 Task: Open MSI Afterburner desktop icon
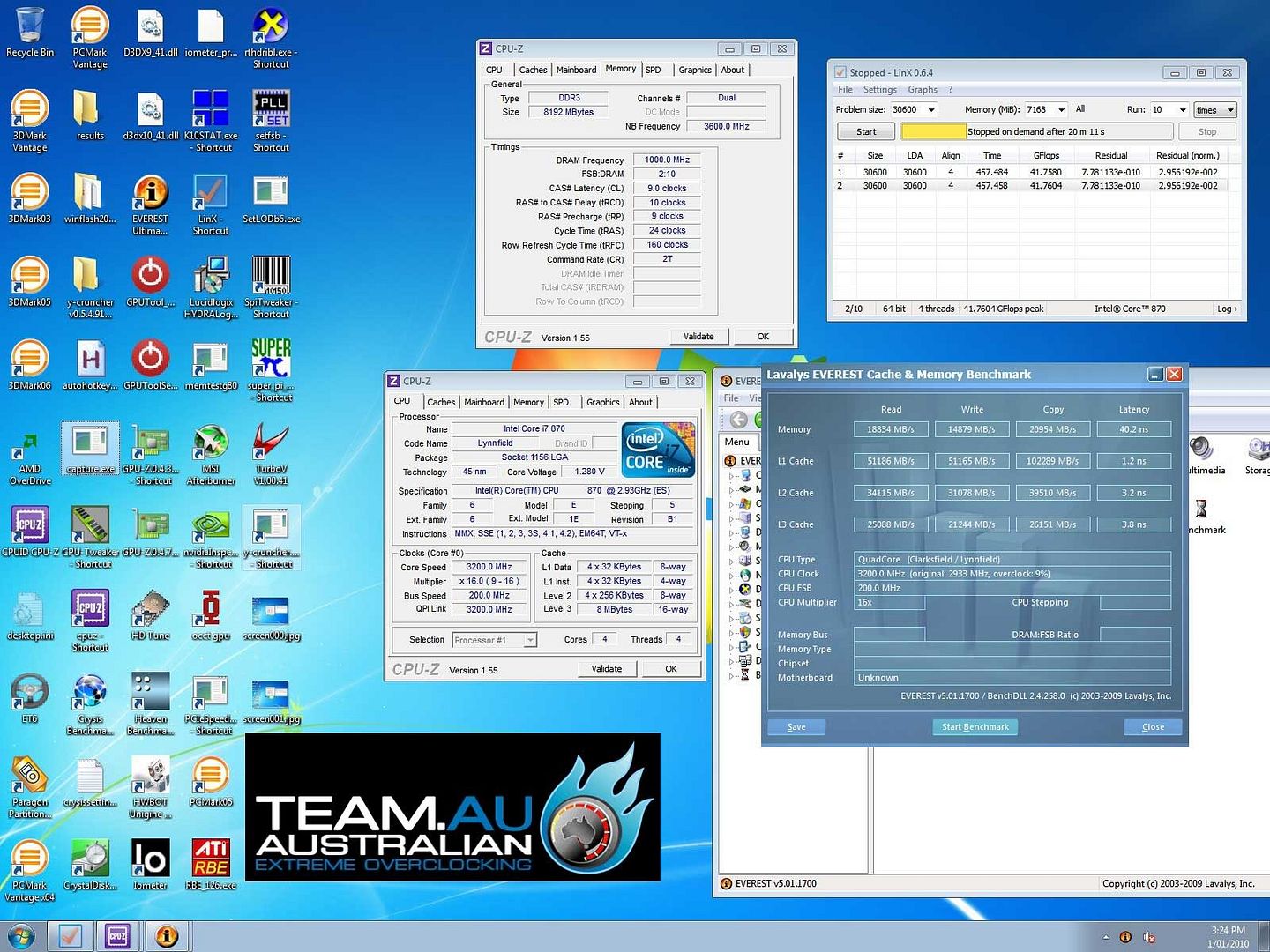pyautogui.click(x=211, y=455)
